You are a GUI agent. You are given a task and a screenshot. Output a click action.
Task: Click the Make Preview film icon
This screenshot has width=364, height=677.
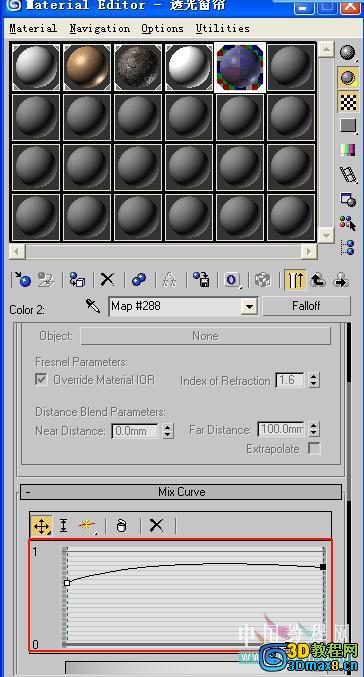(348, 174)
